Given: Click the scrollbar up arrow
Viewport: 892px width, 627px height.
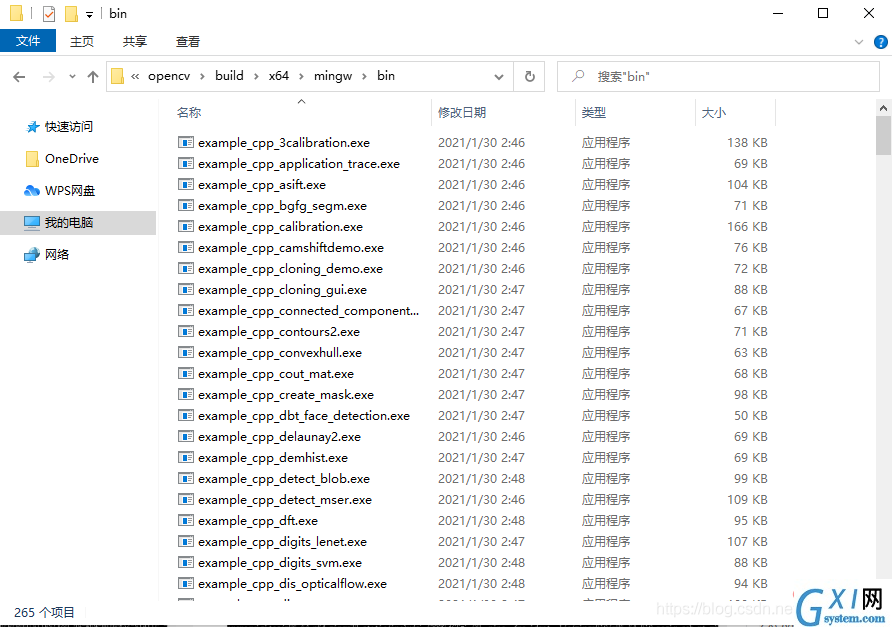Looking at the screenshot, I should 883,108.
